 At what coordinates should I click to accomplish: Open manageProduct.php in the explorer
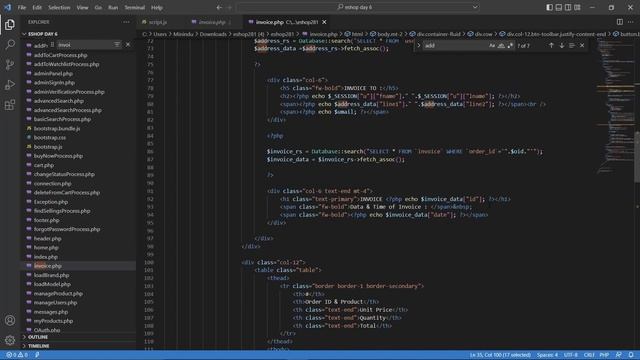tap(58, 293)
